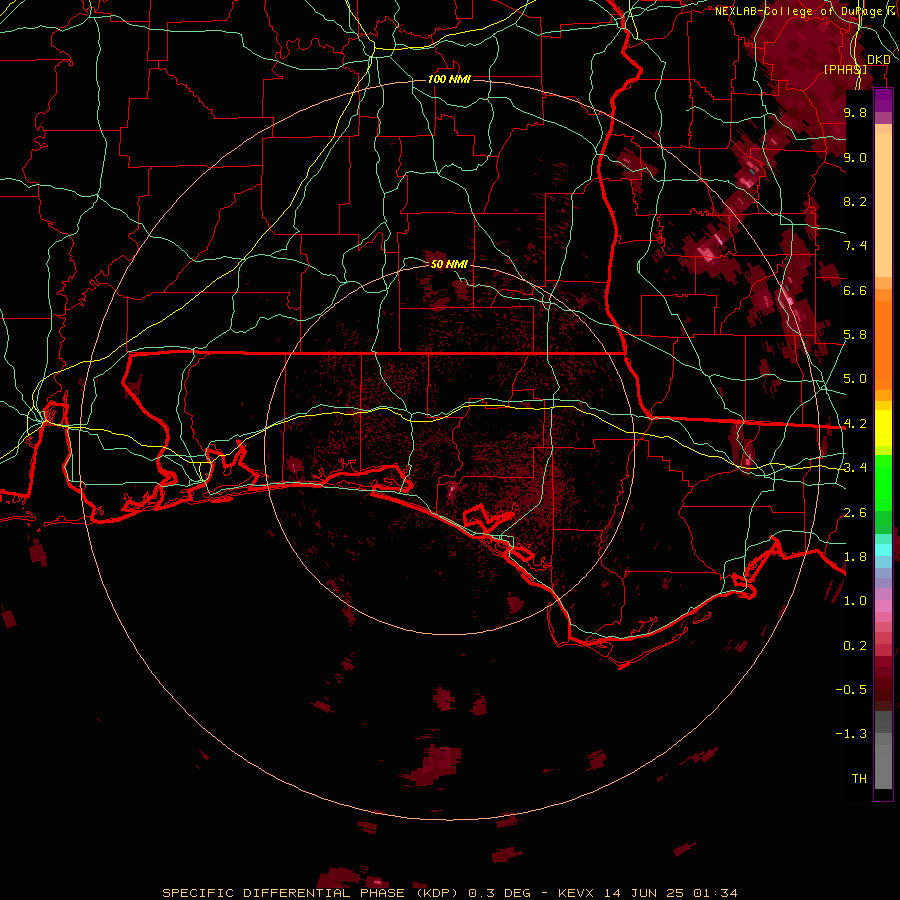Image resolution: width=900 pixels, height=900 pixels.
Task: Click the 5.0 scale value
Action: 855,379
